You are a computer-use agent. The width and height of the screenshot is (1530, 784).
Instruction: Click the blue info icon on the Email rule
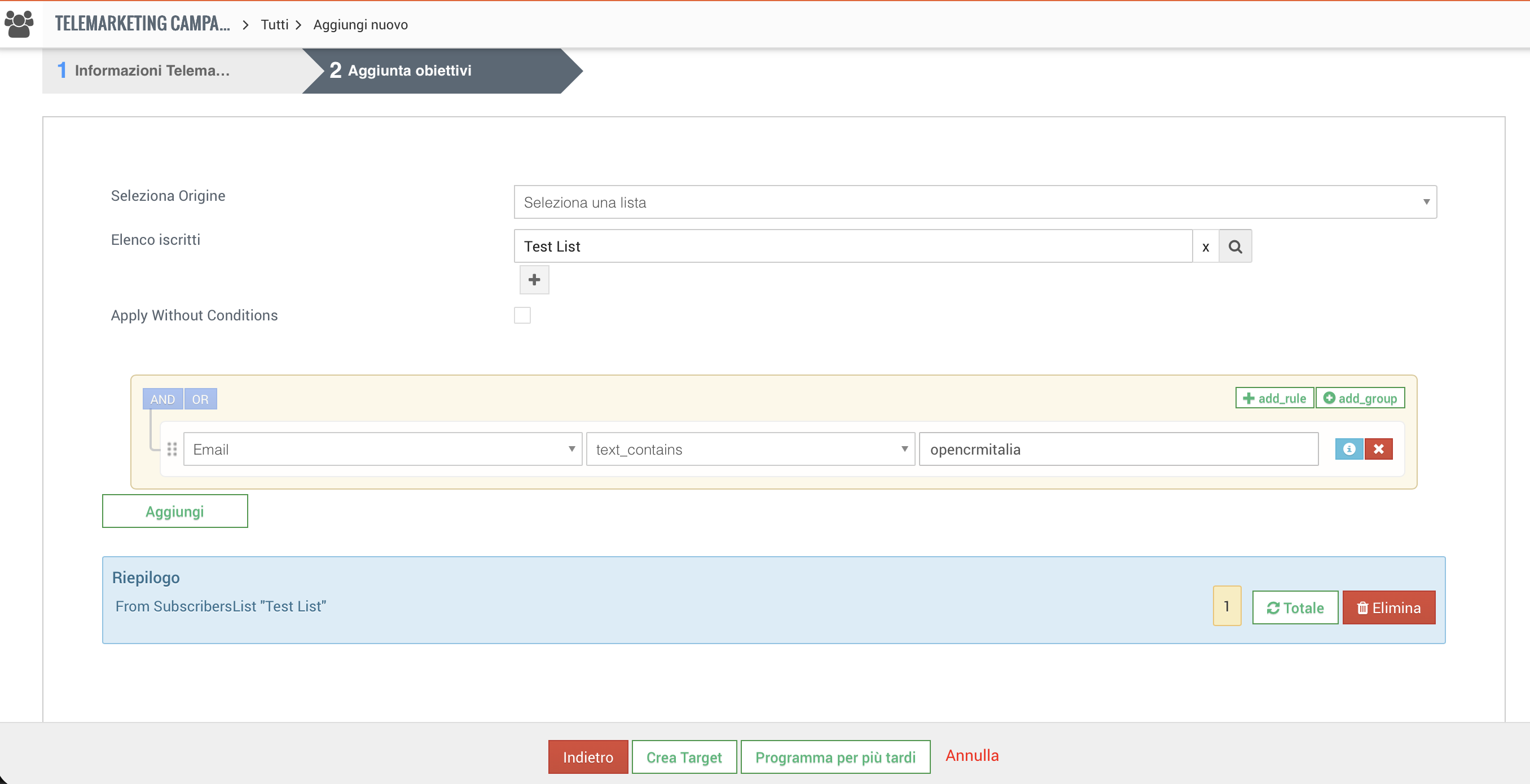coord(1349,449)
